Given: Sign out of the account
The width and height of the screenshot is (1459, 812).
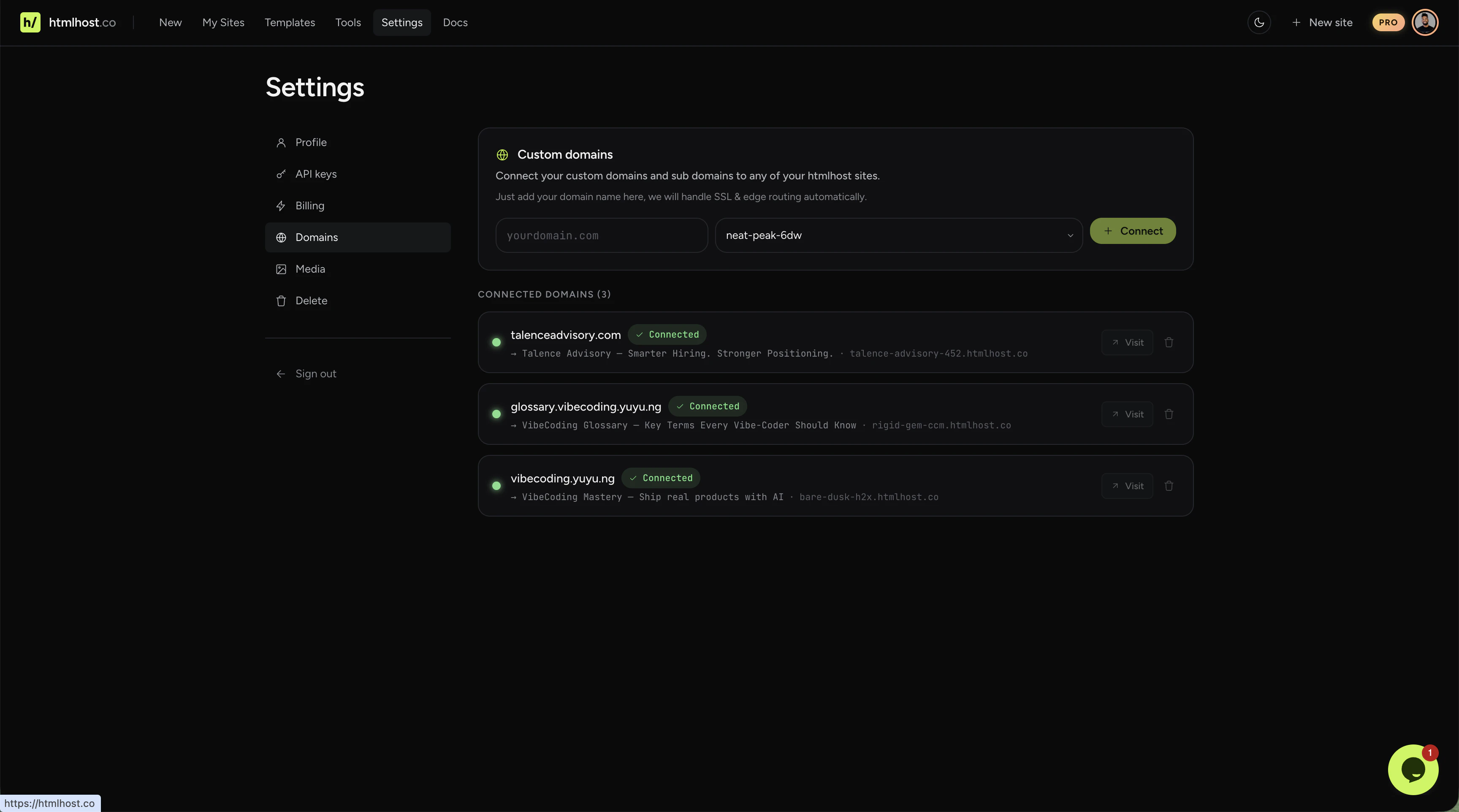Looking at the screenshot, I should (358, 374).
